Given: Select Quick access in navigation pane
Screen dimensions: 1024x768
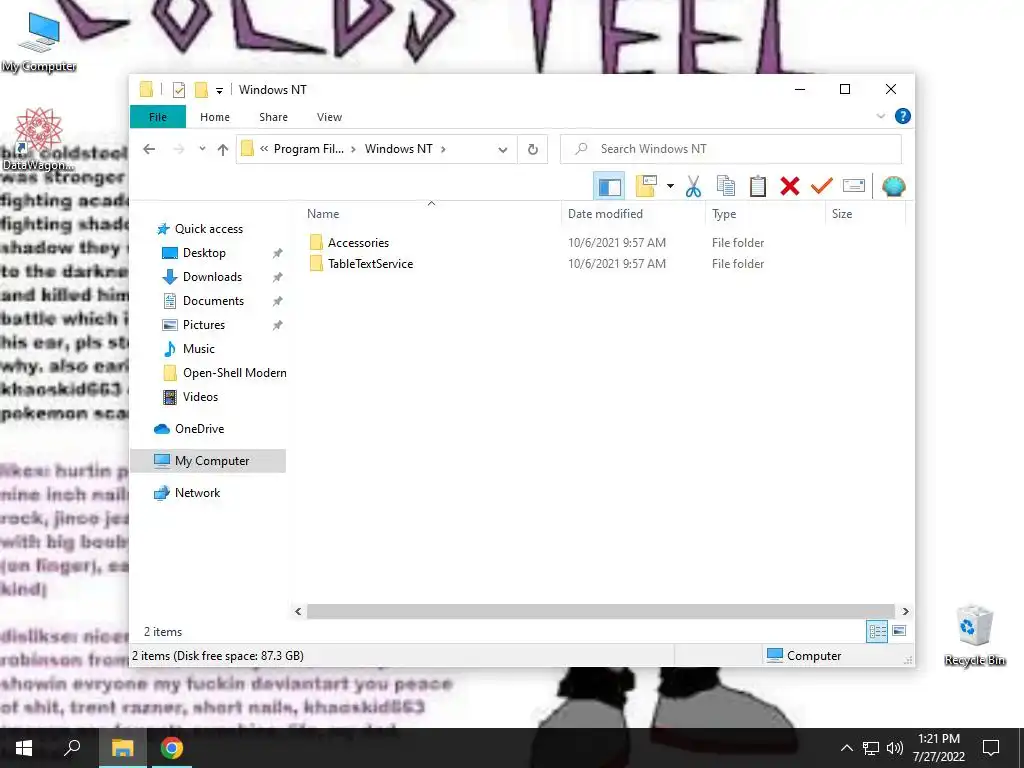Looking at the screenshot, I should tap(208, 229).
